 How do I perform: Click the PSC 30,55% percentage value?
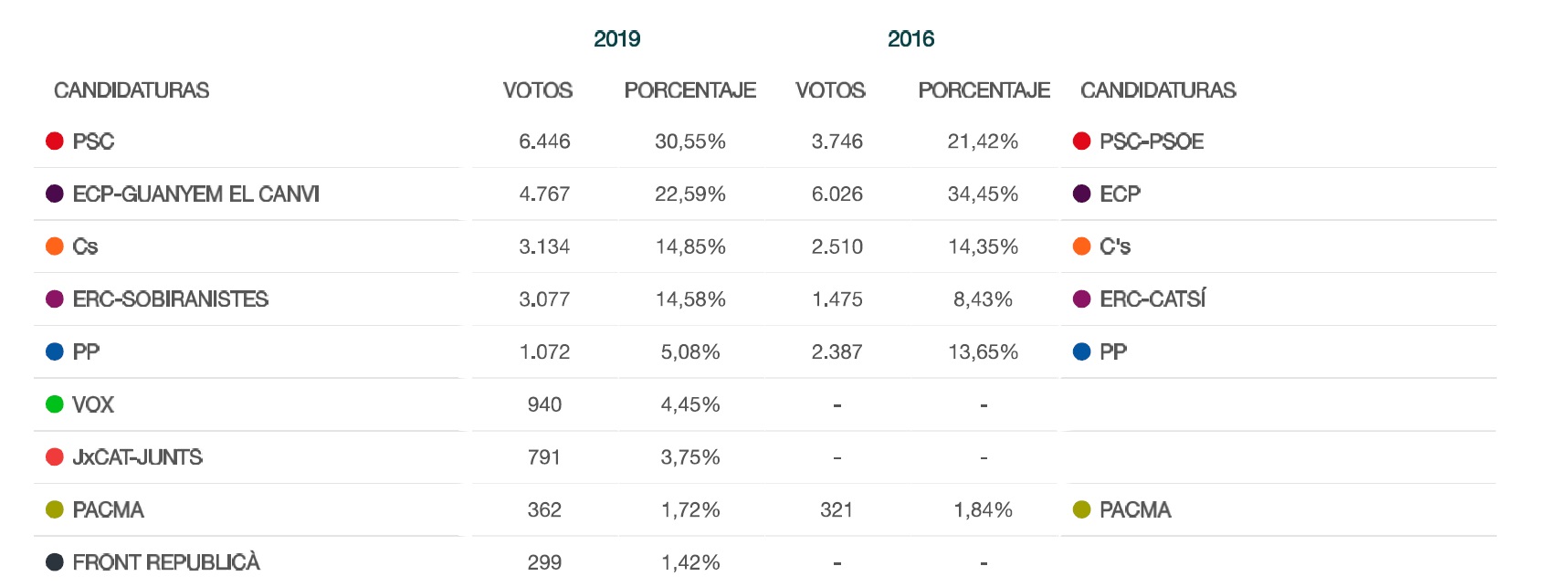tap(690, 142)
